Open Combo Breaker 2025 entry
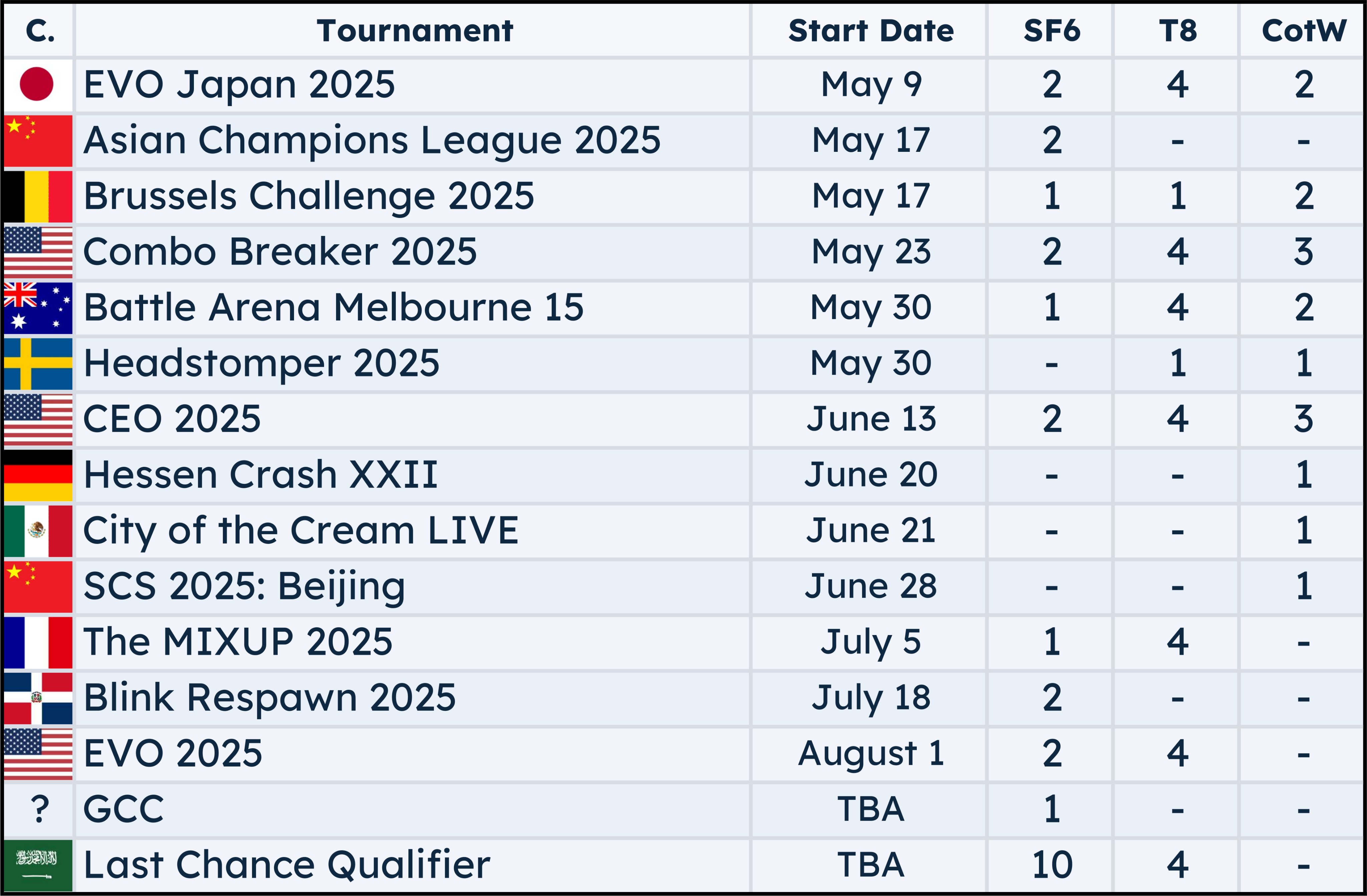Viewport: 1367px width, 896px height. 280,252
